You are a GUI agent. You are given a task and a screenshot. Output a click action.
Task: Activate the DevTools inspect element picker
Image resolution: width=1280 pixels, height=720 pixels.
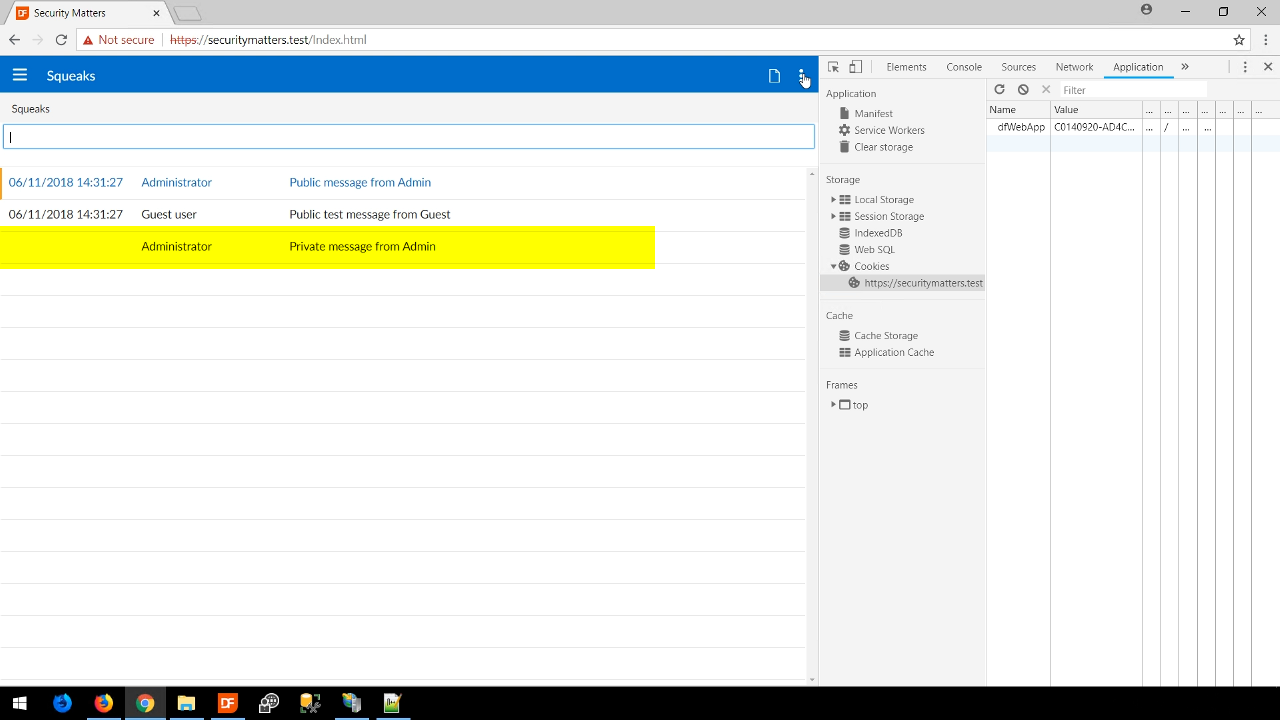click(833, 67)
